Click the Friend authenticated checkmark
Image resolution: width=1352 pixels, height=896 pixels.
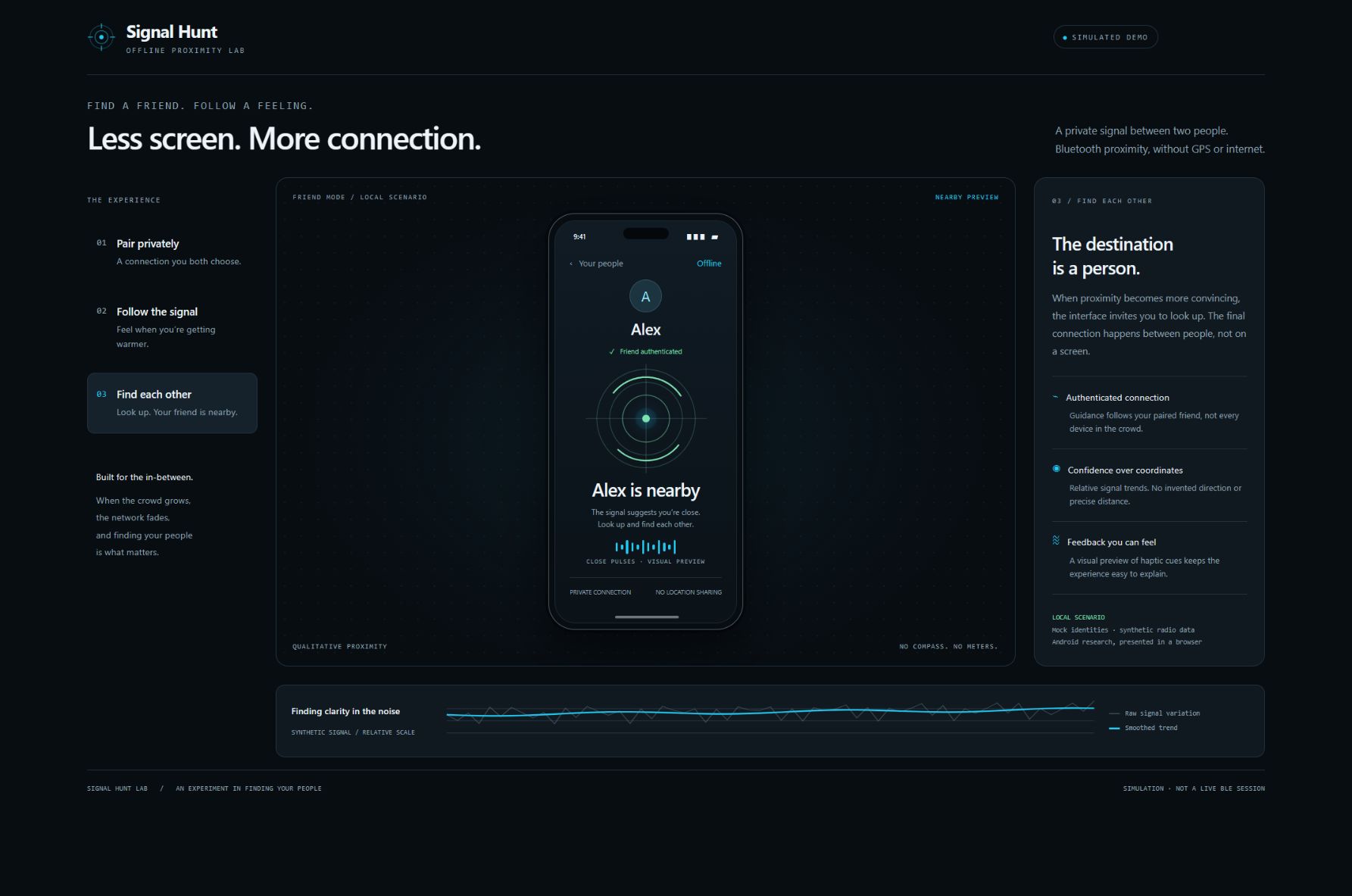point(612,351)
